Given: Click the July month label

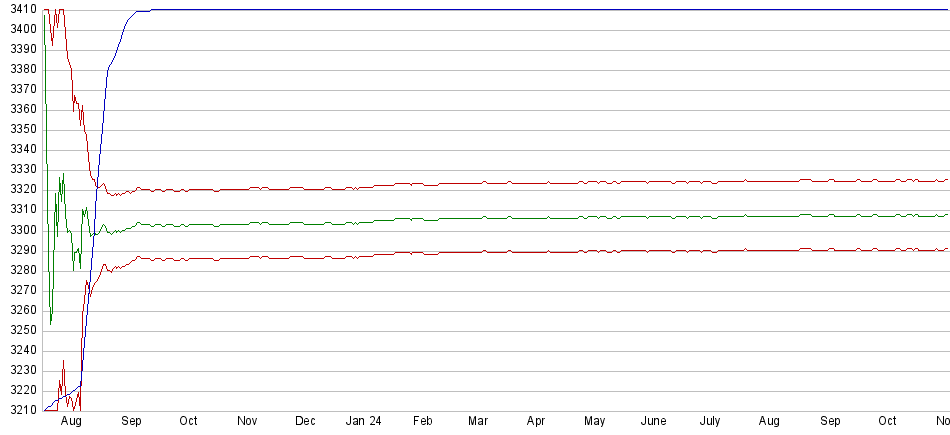Looking at the screenshot, I should (x=711, y=422).
